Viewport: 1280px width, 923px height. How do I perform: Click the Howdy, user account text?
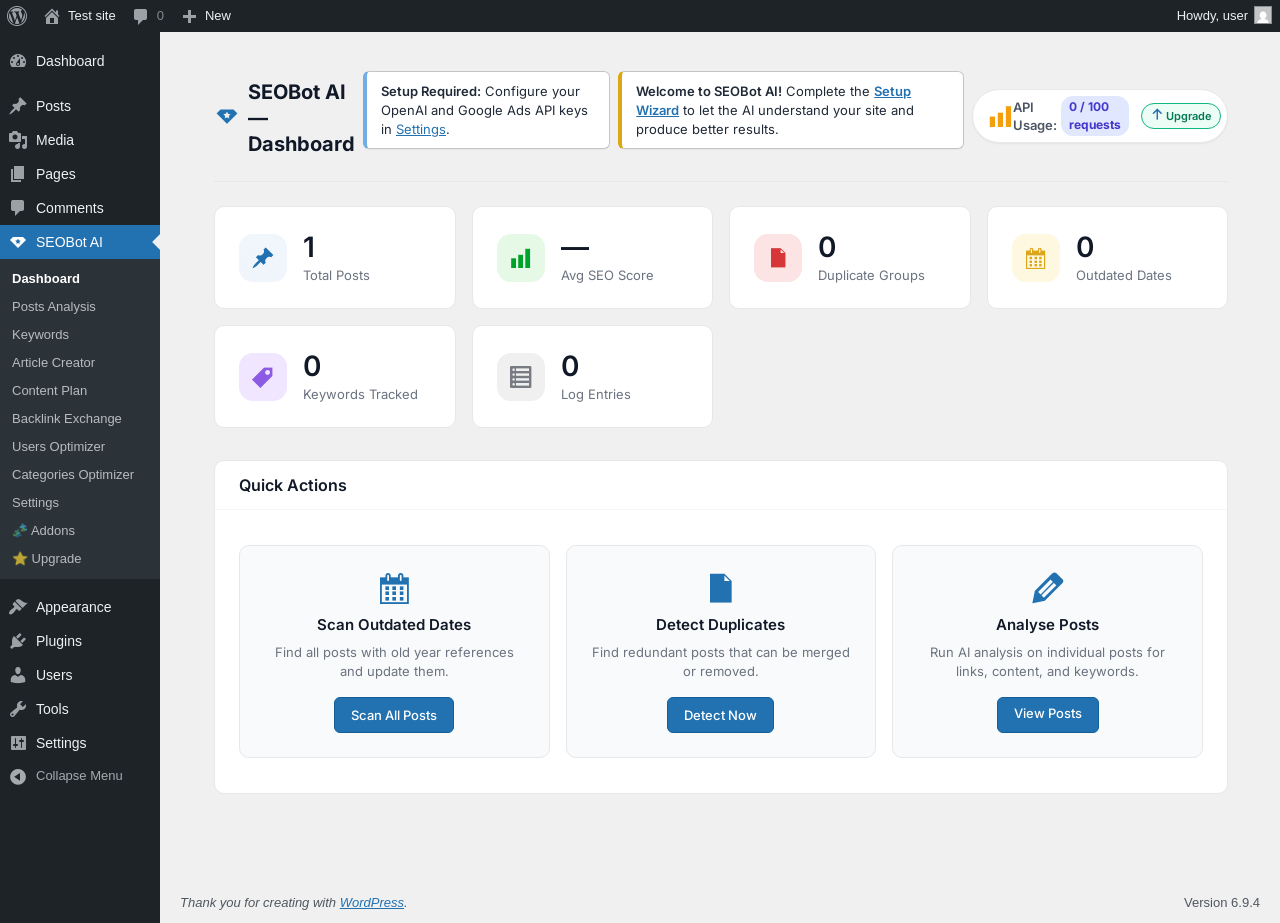click(x=1212, y=16)
